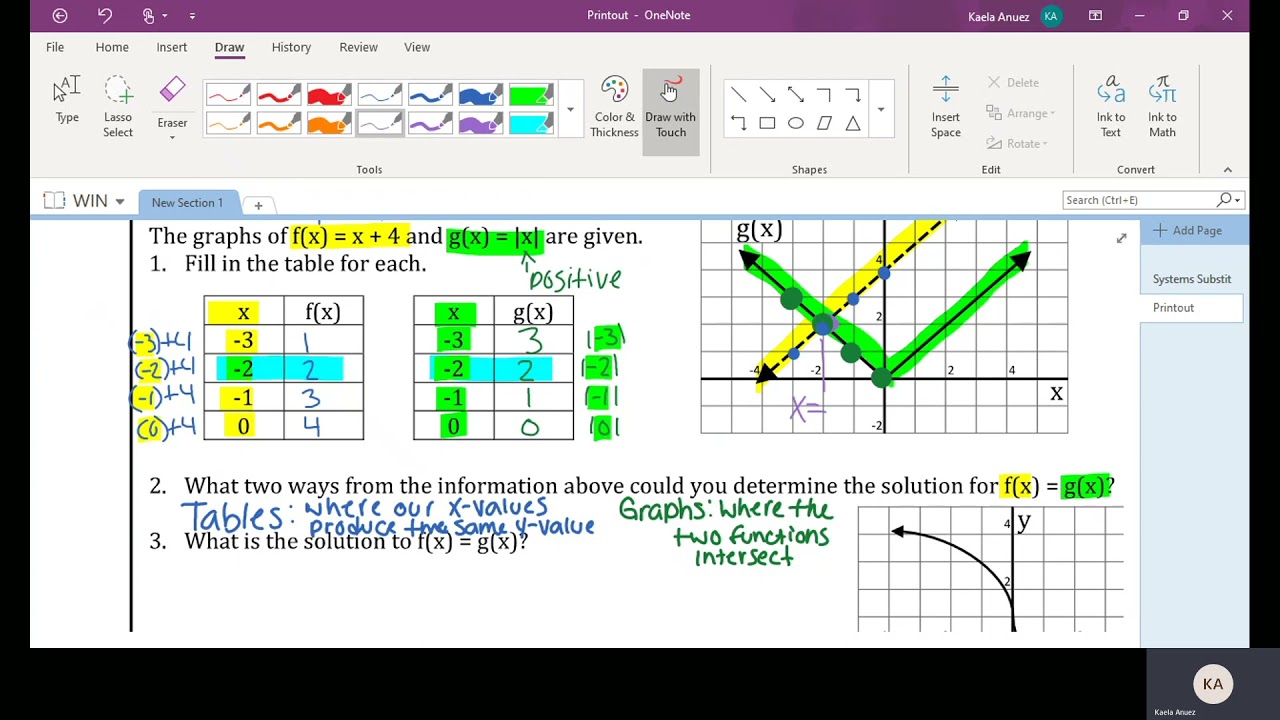The height and width of the screenshot is (720, 1280).
Task: Open the Rotate dropdown
Action: (1017, 143)
